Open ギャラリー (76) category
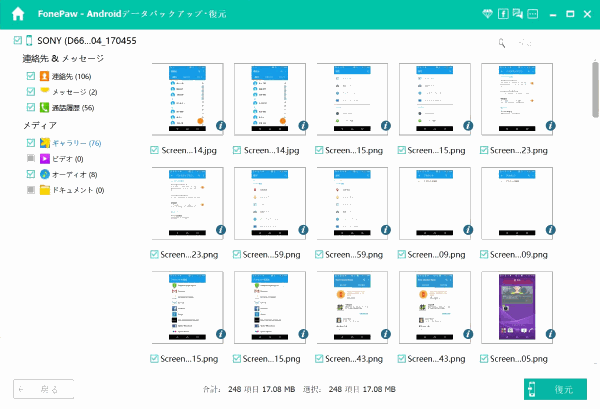The image size is (600, 409). tap(77, 143)
